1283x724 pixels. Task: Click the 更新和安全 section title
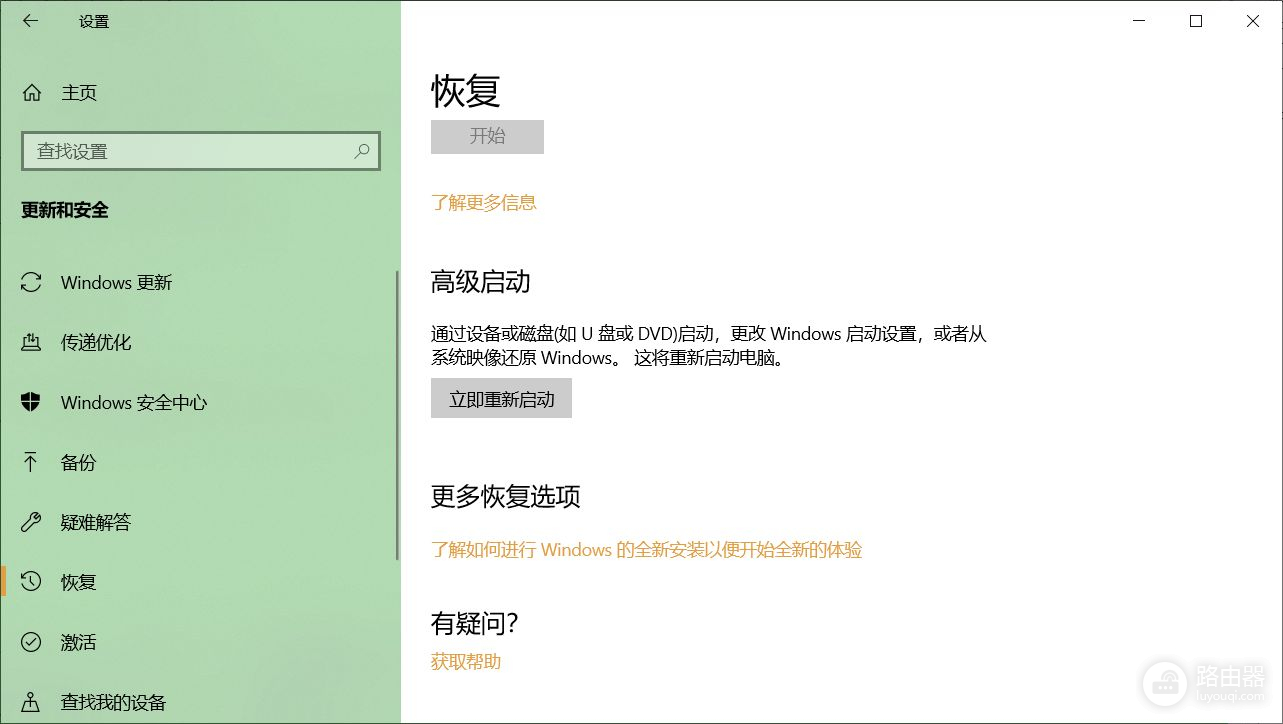[65, 210]
